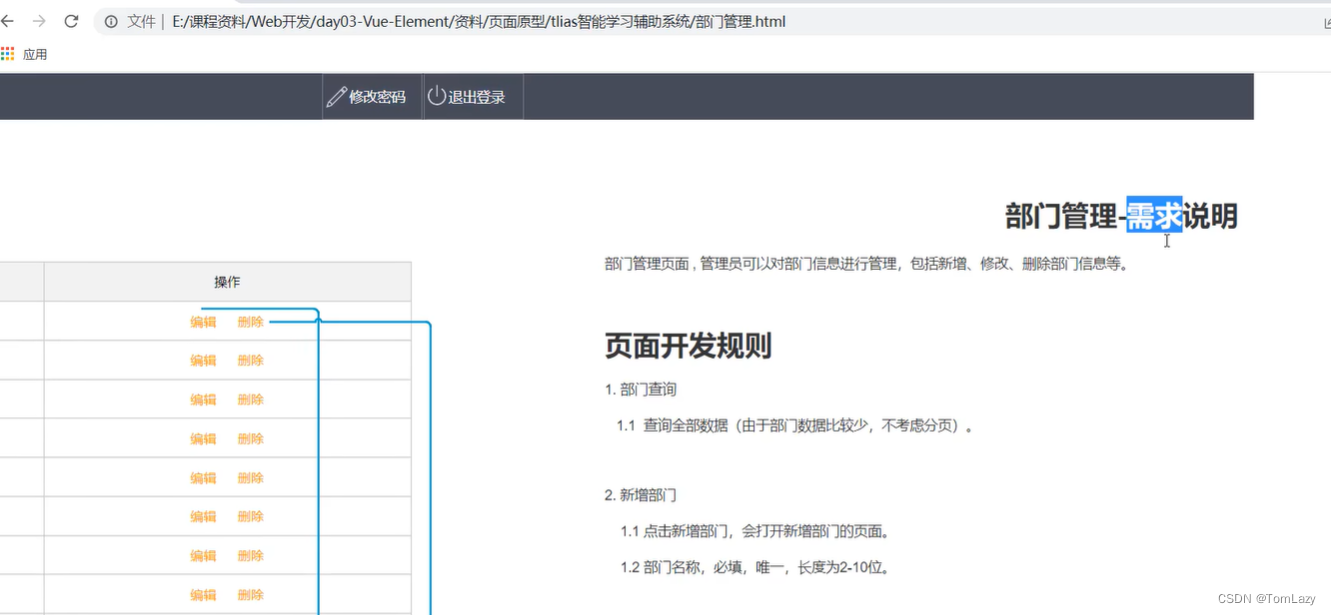Click the 部门管理-需求说明 title

[x=1120, y=216]
